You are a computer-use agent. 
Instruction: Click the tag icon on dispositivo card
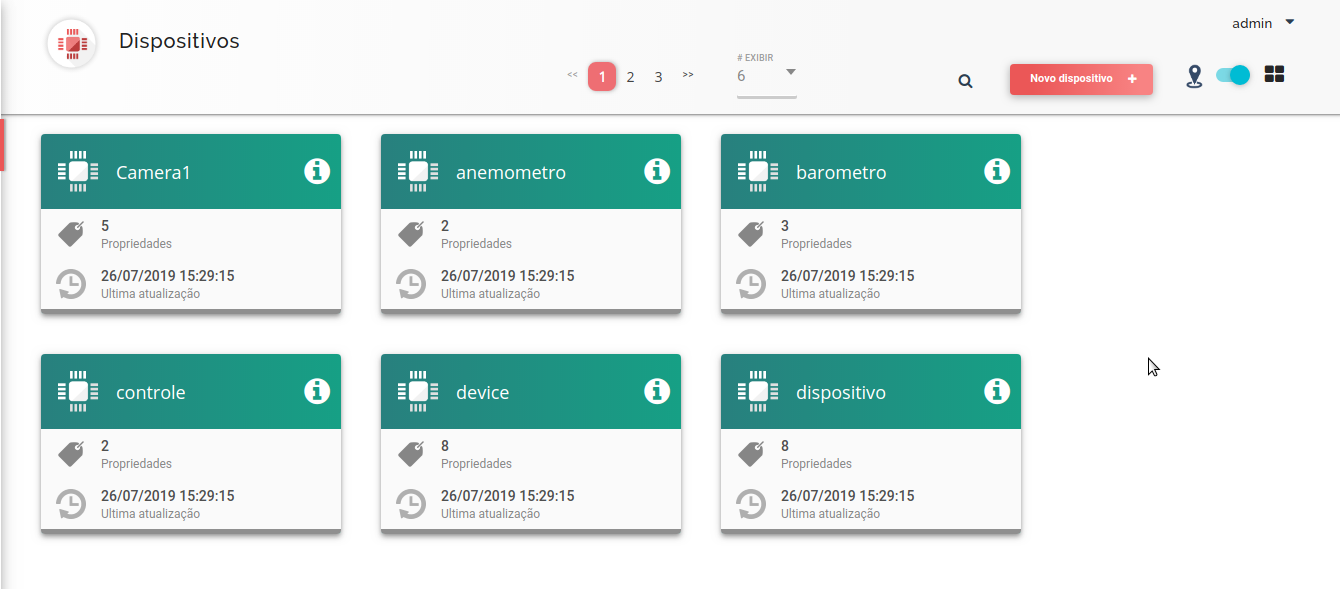(x=751, y=454)
